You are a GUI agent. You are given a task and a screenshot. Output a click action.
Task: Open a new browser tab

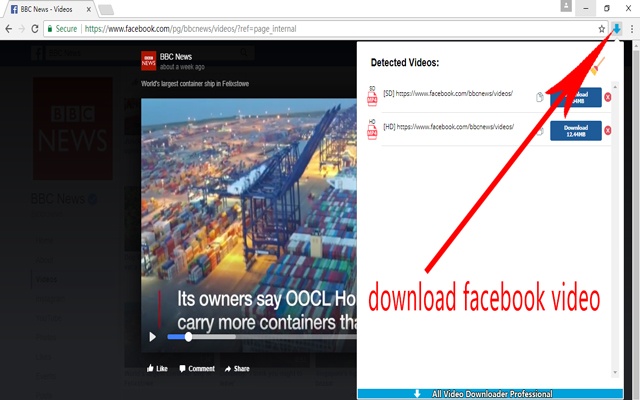coord(106,9)
